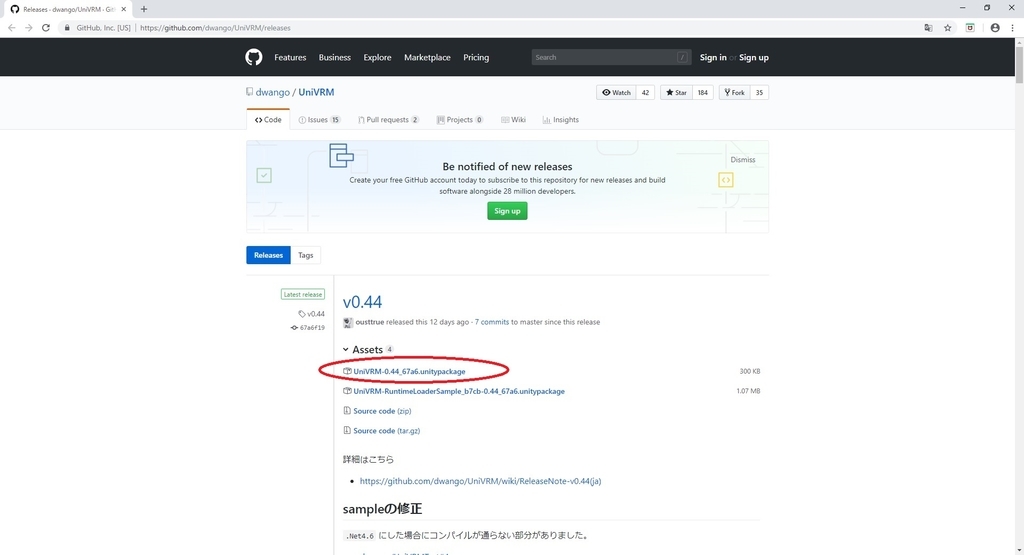Screen dimensions: 1024x555
Task: Switch to the Code tab
Action: click(x=268, y=119)
